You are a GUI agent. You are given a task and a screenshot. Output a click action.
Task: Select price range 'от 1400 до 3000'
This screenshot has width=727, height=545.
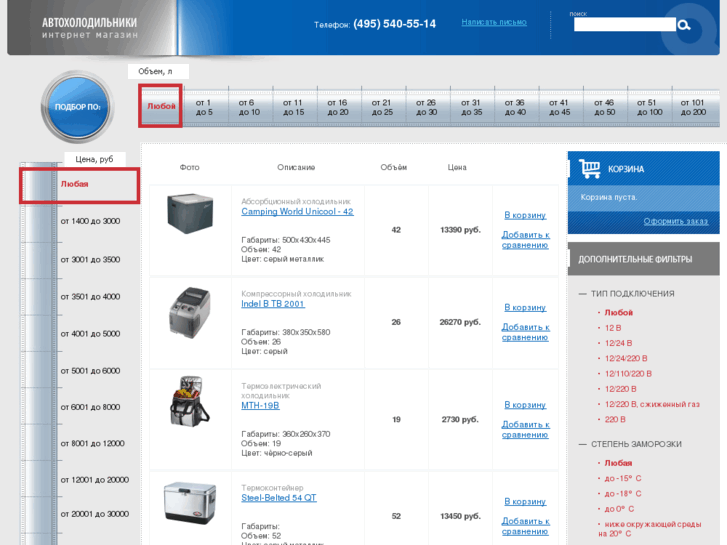click(90, 221)
